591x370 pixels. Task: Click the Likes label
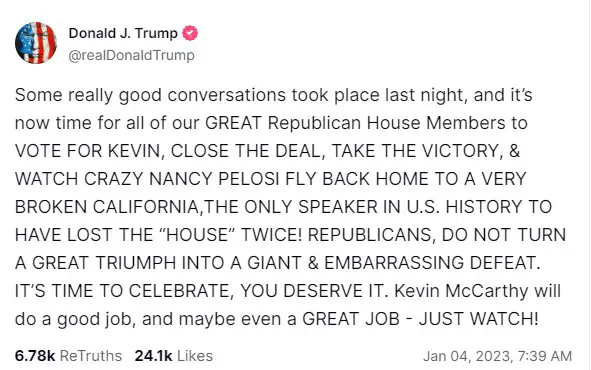tap(195, 356)
